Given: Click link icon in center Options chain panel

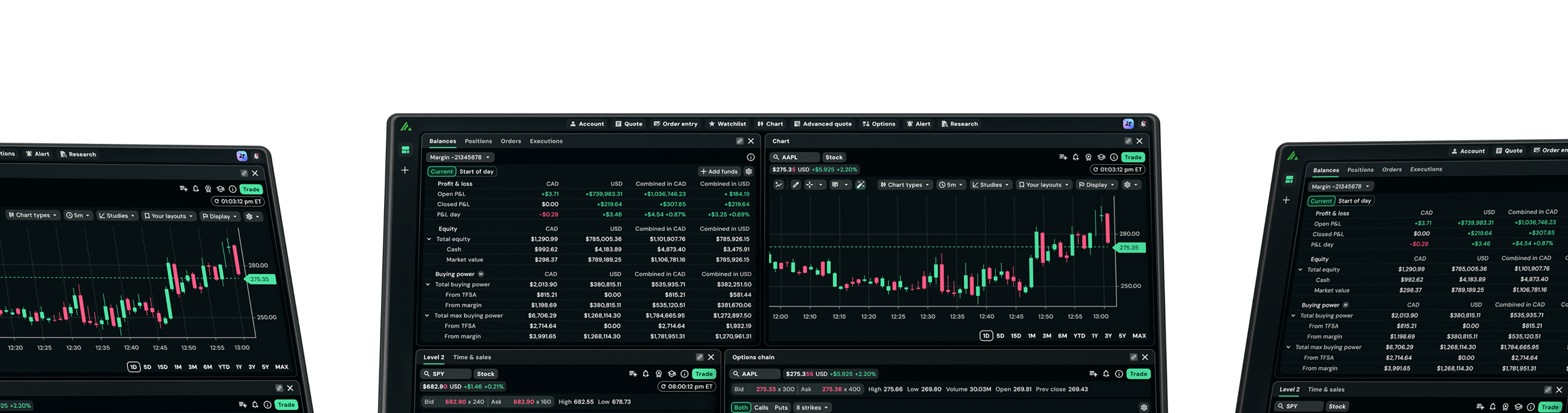Looking at the screenshot, I should 1134,357.
